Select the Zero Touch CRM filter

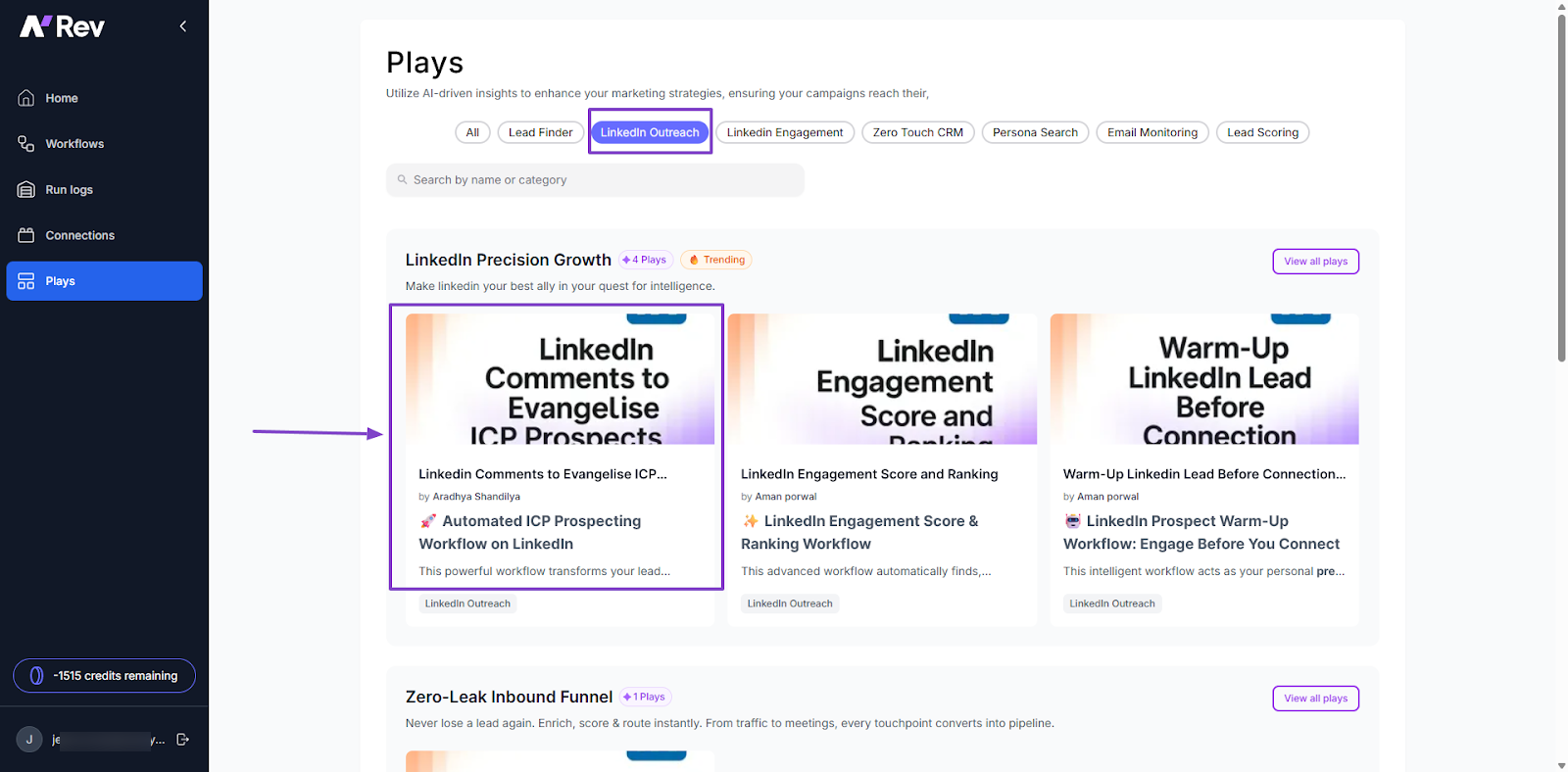click(918, 132)
